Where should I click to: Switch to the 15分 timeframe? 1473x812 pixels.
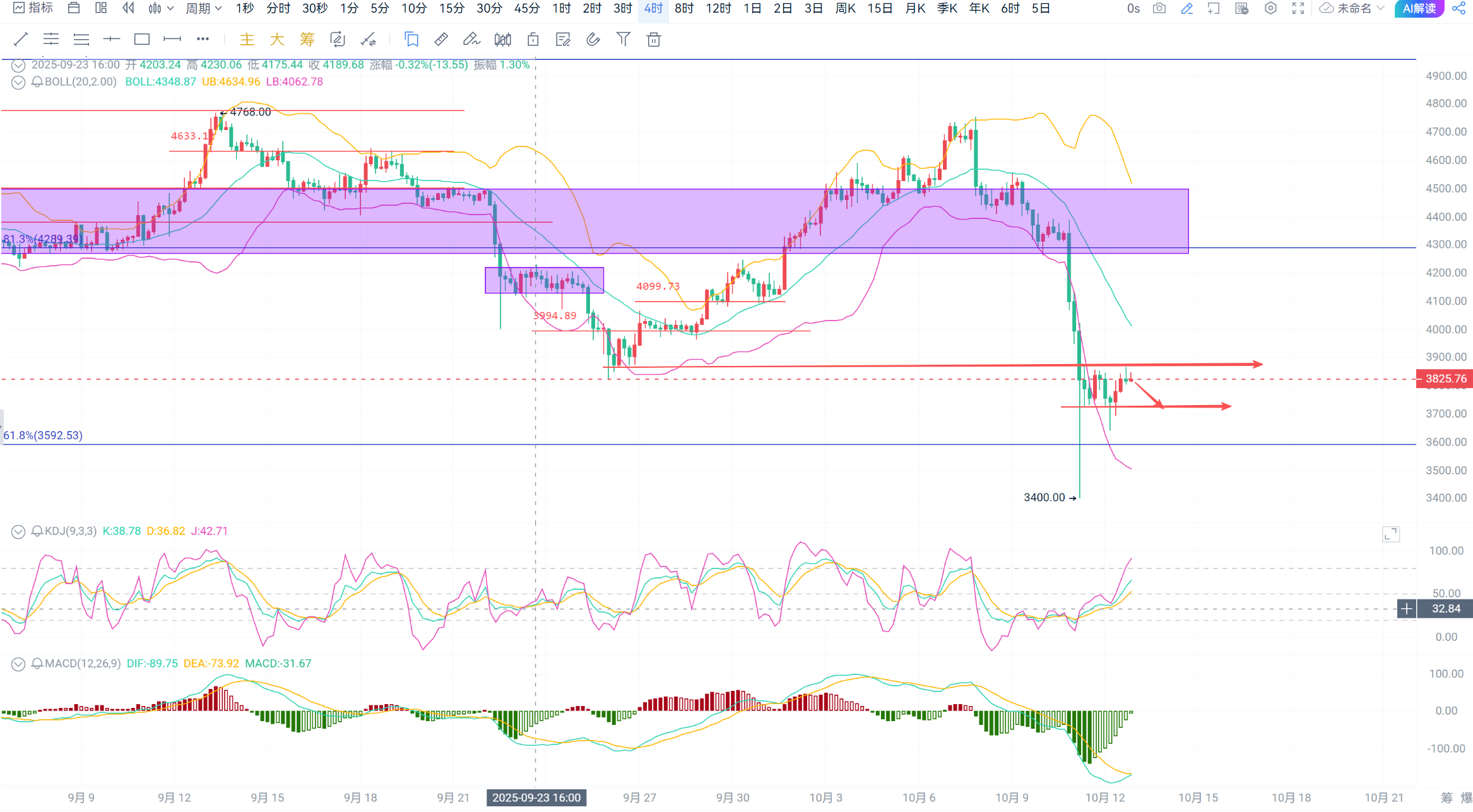tap(451, 8)
